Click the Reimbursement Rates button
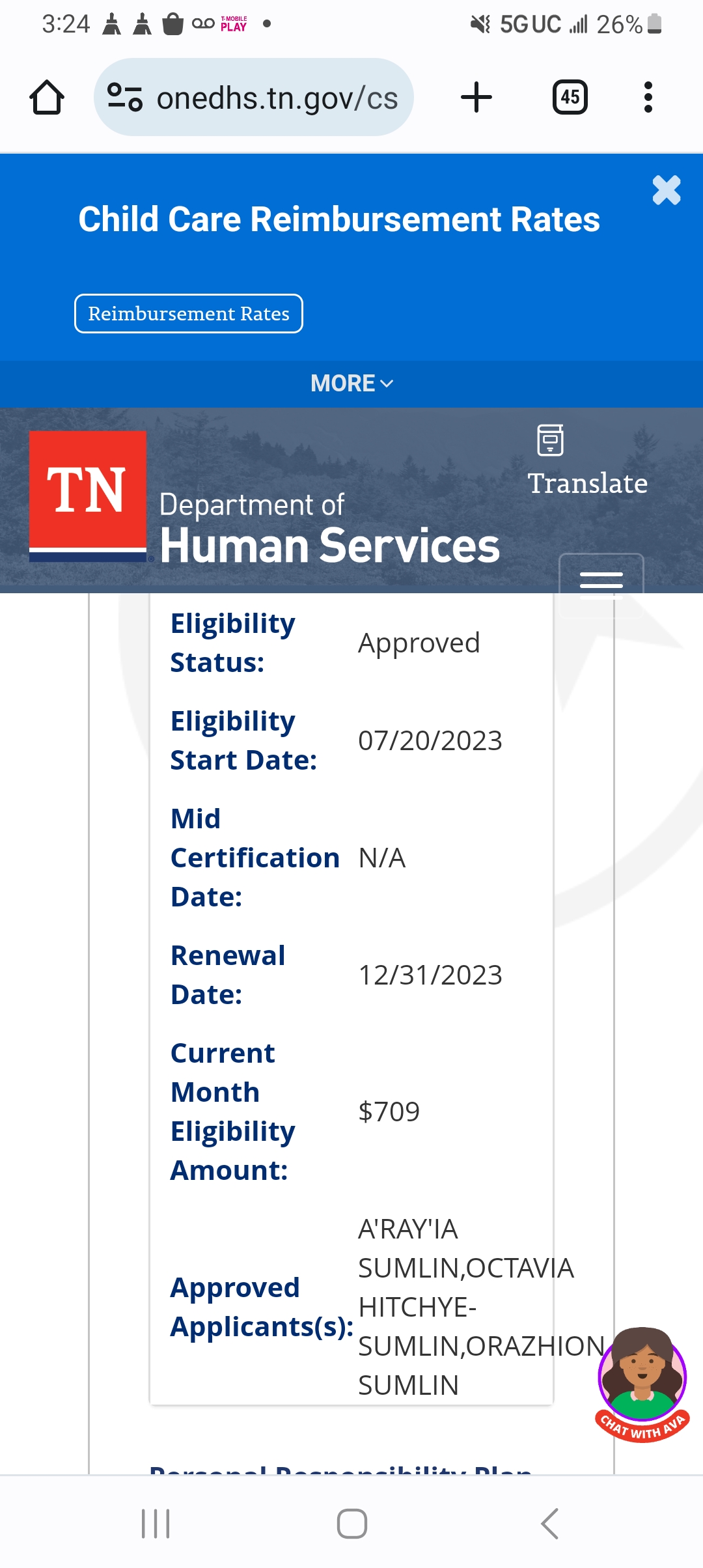 (189, 314)
